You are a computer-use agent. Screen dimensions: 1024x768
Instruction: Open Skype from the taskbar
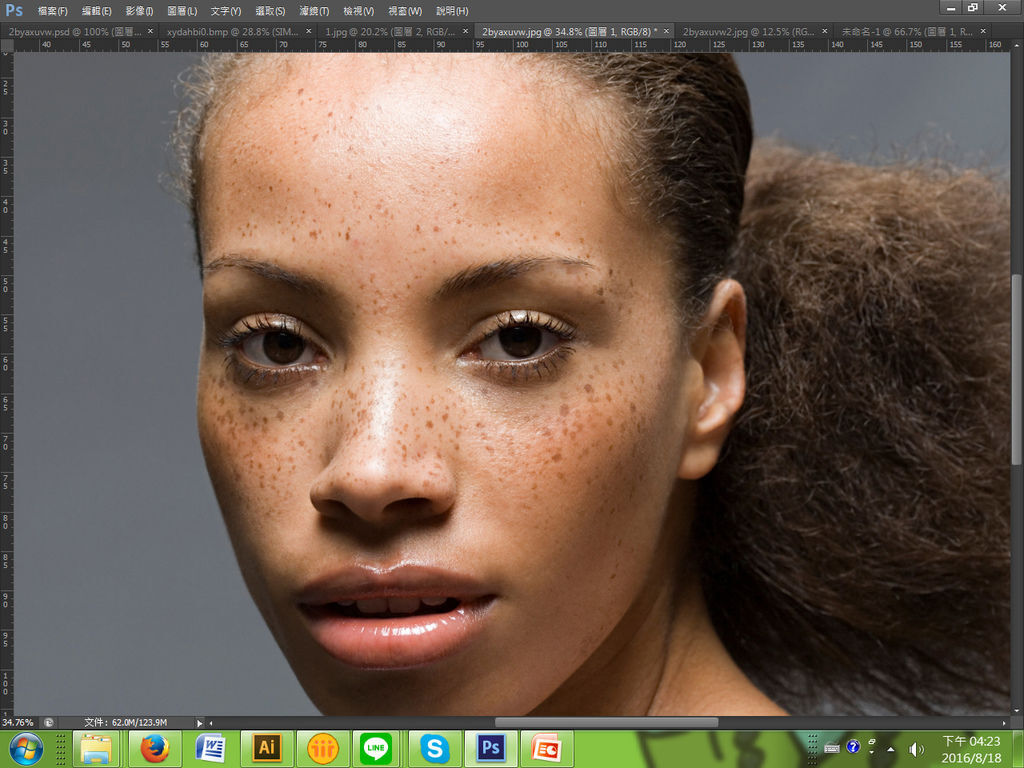434,748
